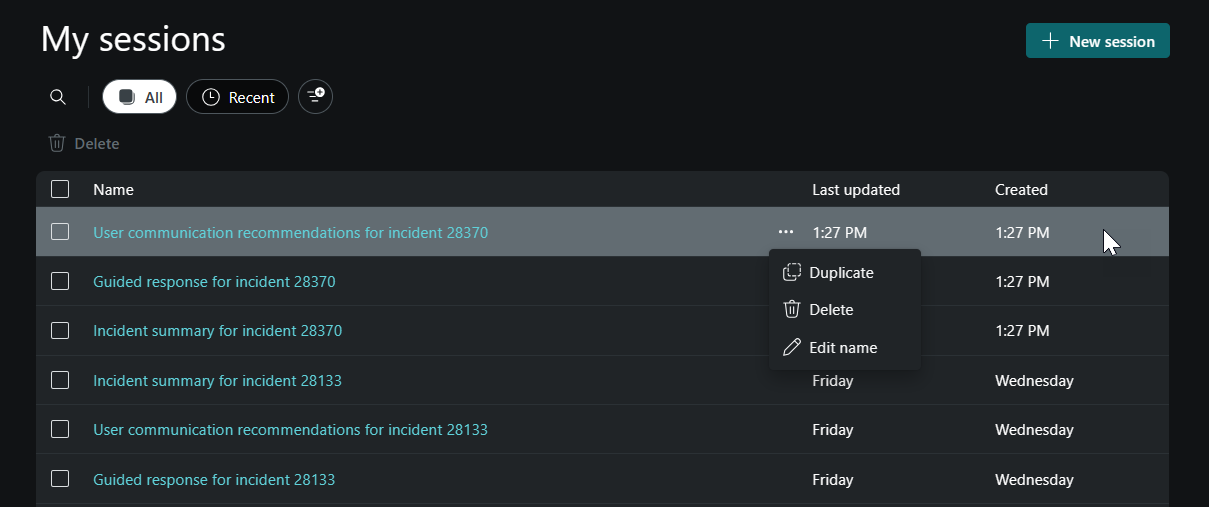Sort by the Created column header
This screenshot has width=1209, height=507.
click(x=1021, y=189)
